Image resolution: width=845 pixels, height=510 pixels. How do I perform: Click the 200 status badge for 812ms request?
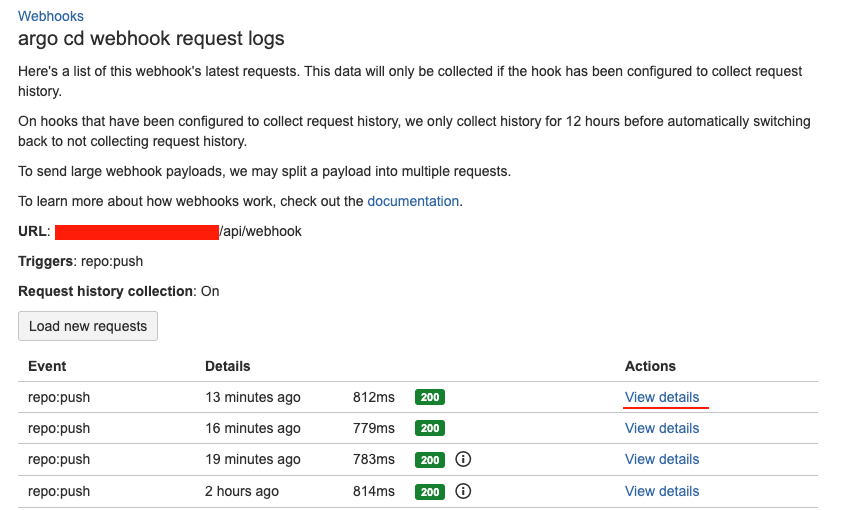point(430,397)
